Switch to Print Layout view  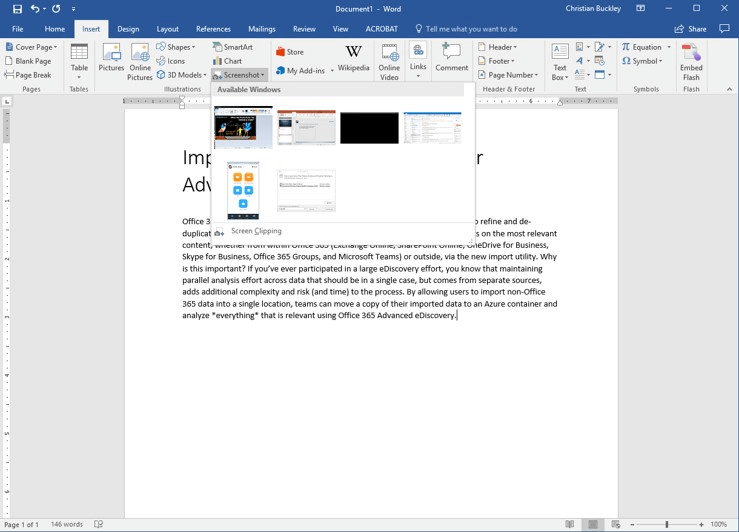593,524
